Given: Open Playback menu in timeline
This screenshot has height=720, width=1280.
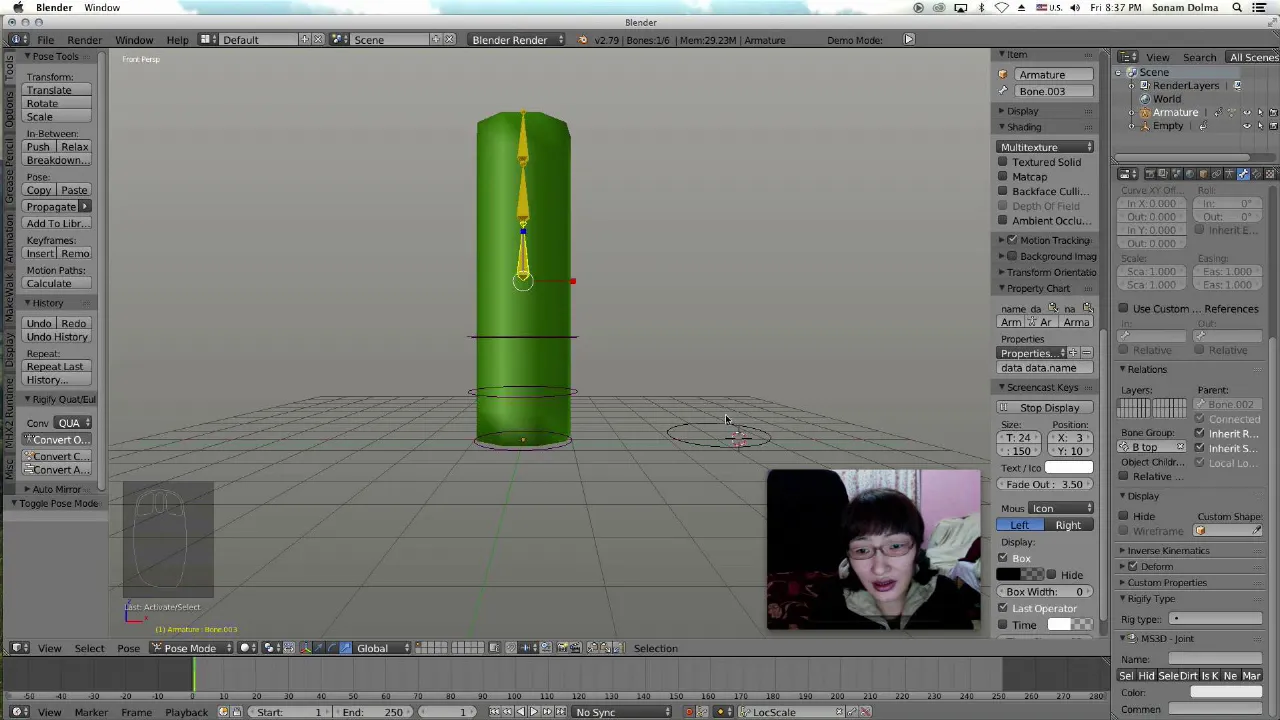Looking at the screenshot, I should pyautogui.click(x=186, y=712).
